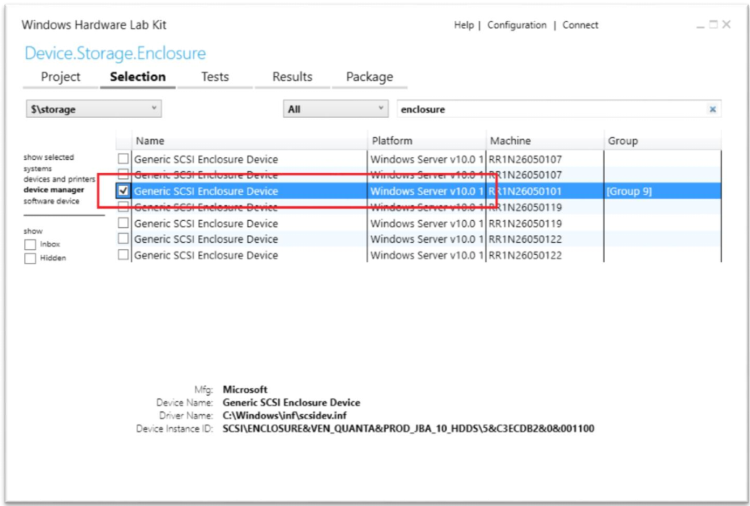The width and height of the screenshot is (750, 506).
Task: Check last enclosure device on RR1N26050122
Action: (x=123, y=255)
